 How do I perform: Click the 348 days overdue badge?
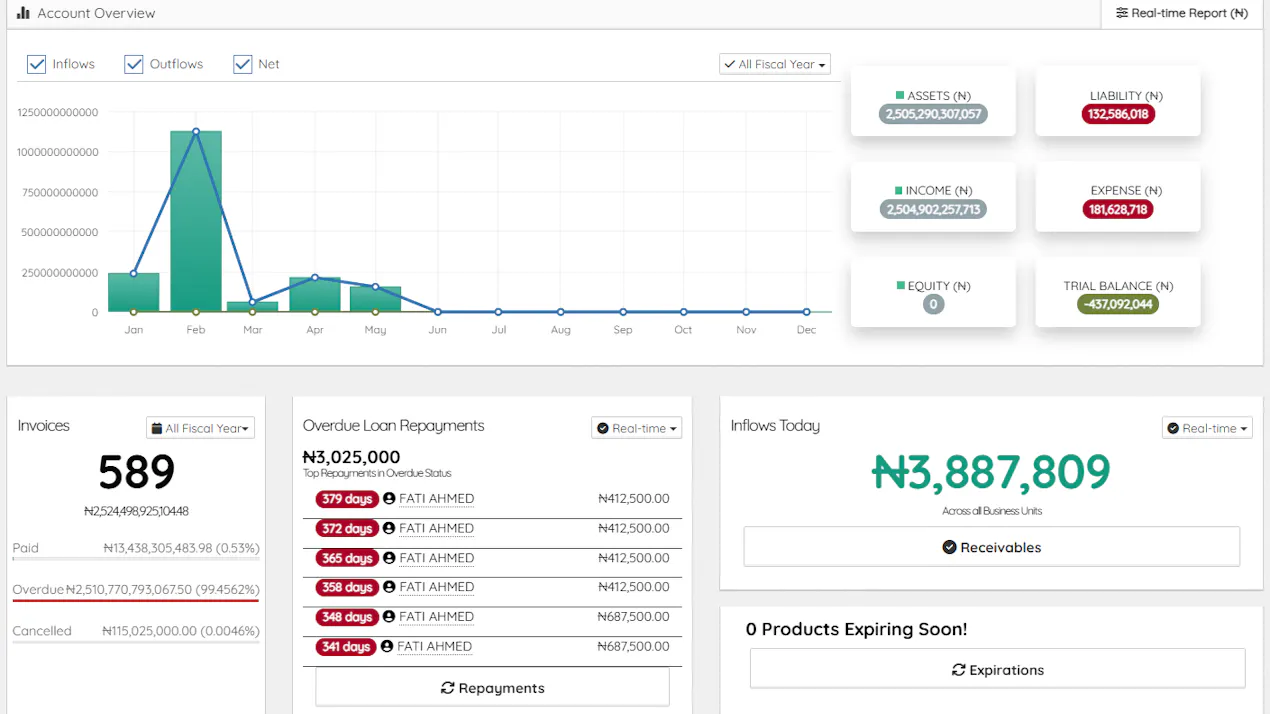pyautogui.click(x=346, y=617)
